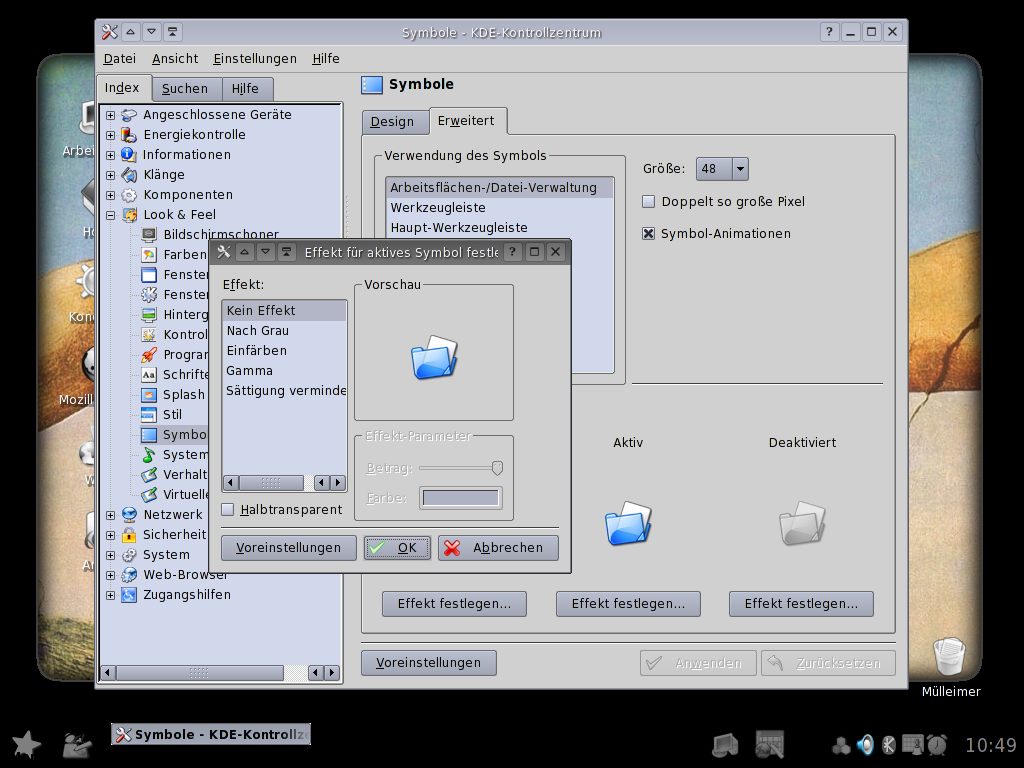
Task: Expand the Informationen tree node
Action: (x=110, y=155)
